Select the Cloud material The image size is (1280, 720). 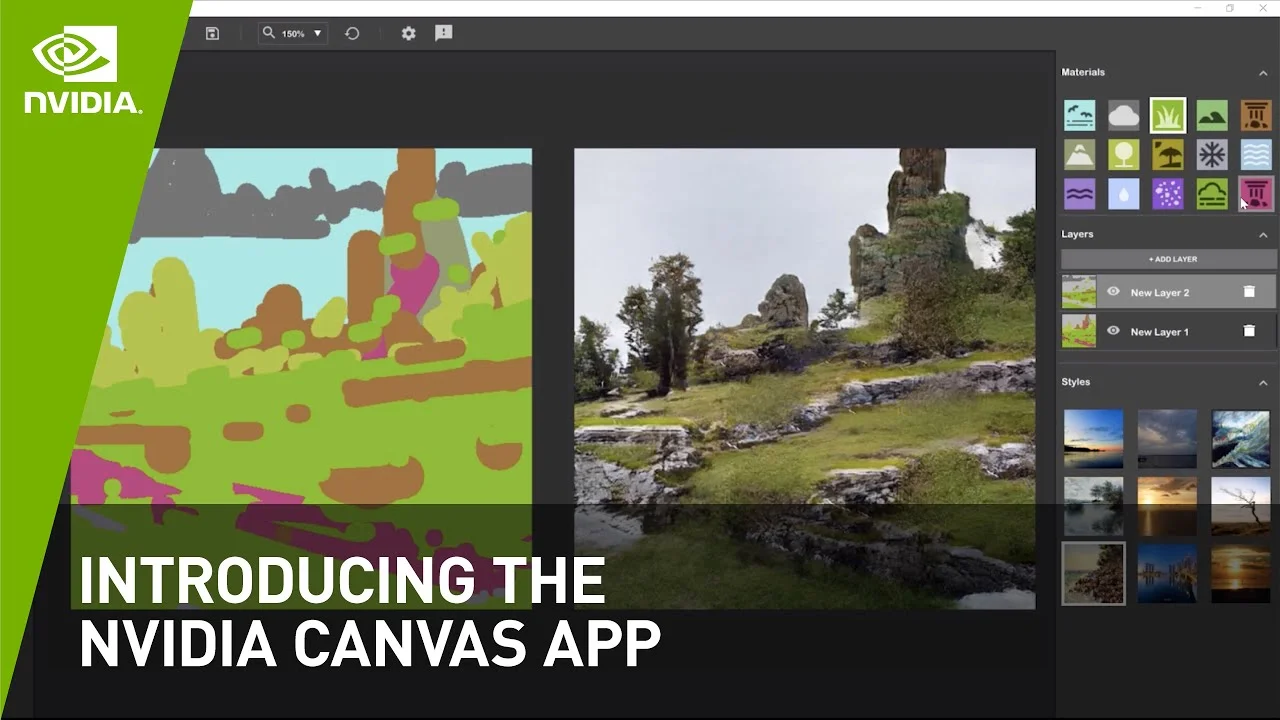point(1123,116)
